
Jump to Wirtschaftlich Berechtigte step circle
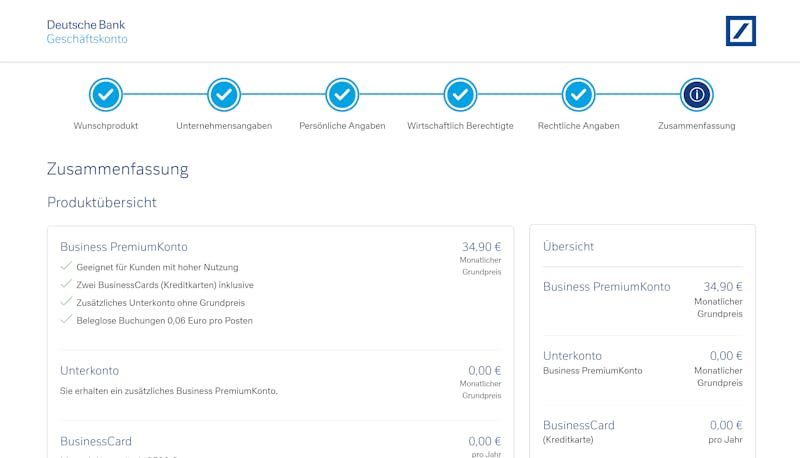[x=460, y=95]
